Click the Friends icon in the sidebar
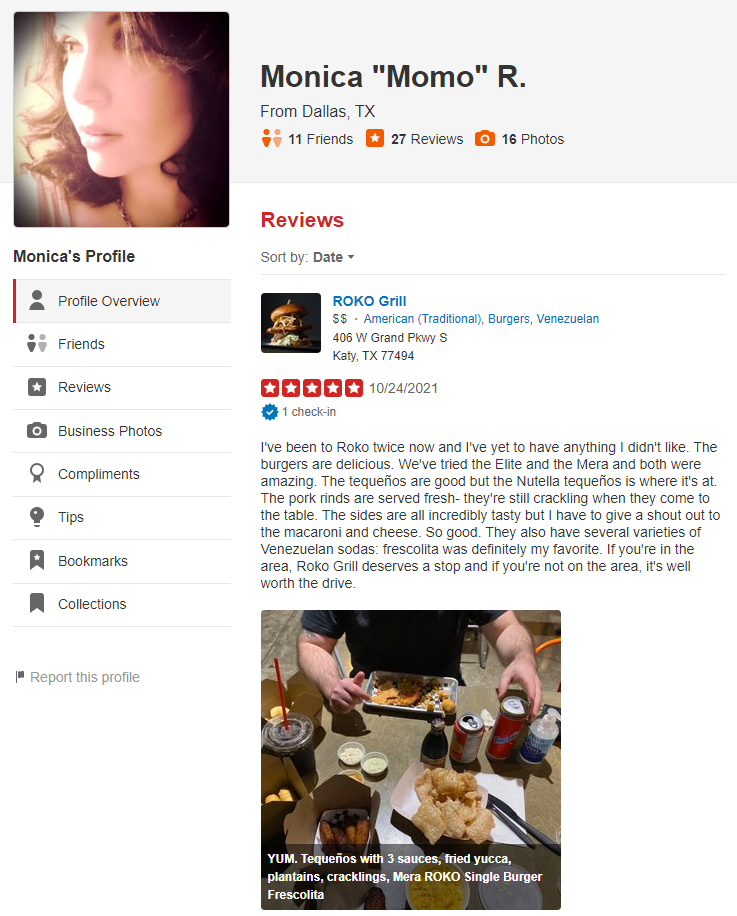Screen dimensions: 737x916 point(37,343)
